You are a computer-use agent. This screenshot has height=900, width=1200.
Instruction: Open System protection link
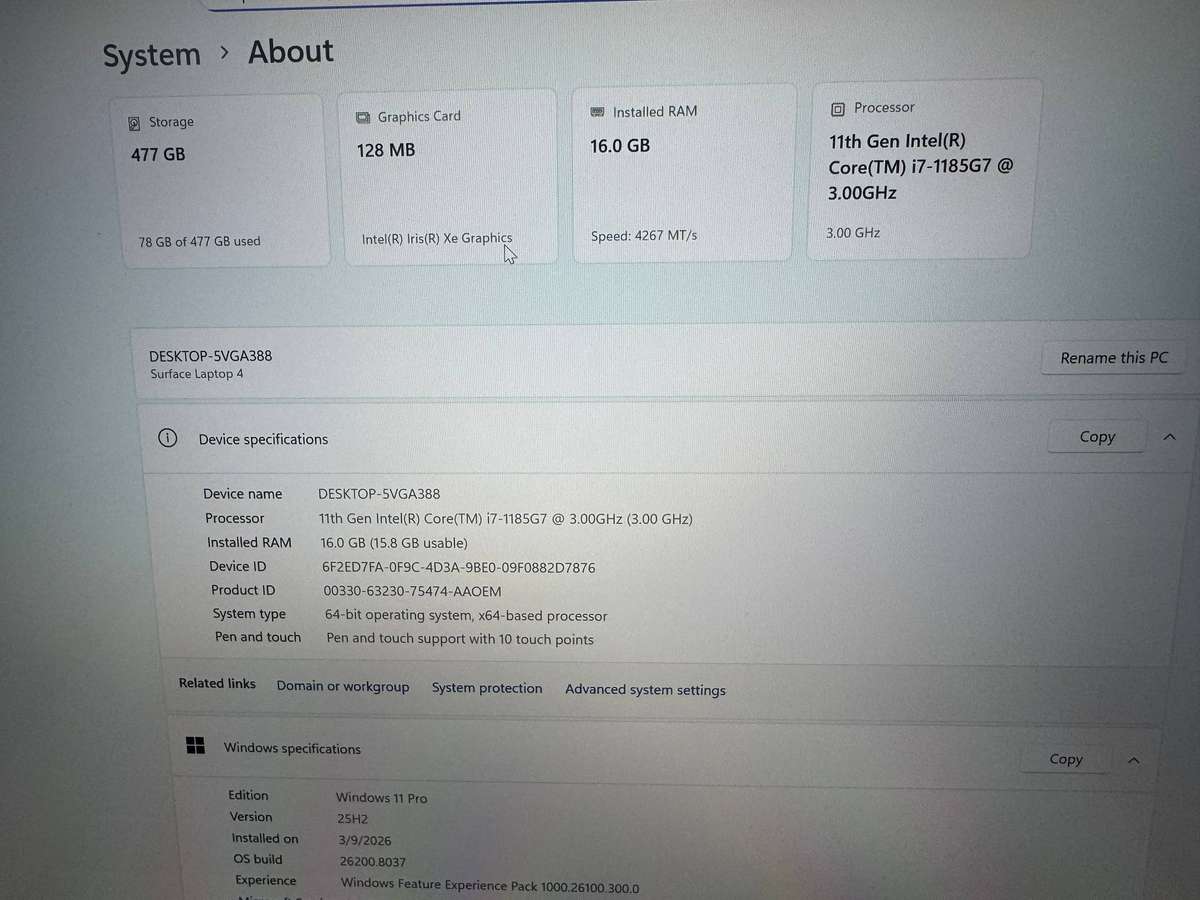click(487, 688)
